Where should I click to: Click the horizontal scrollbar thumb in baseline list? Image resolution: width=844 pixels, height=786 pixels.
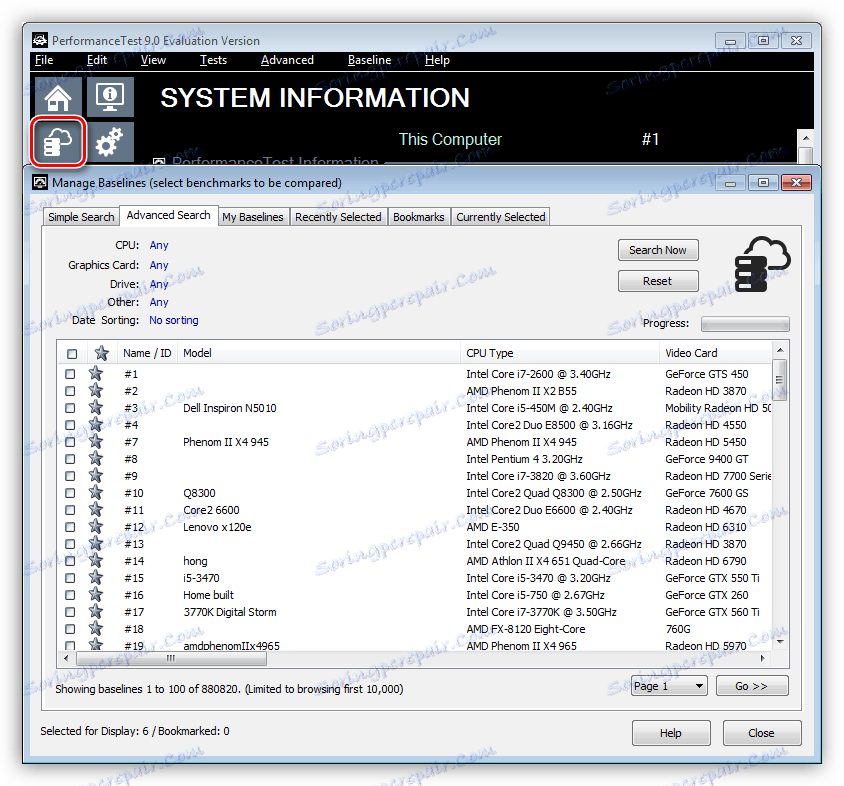tap(171, 658)
